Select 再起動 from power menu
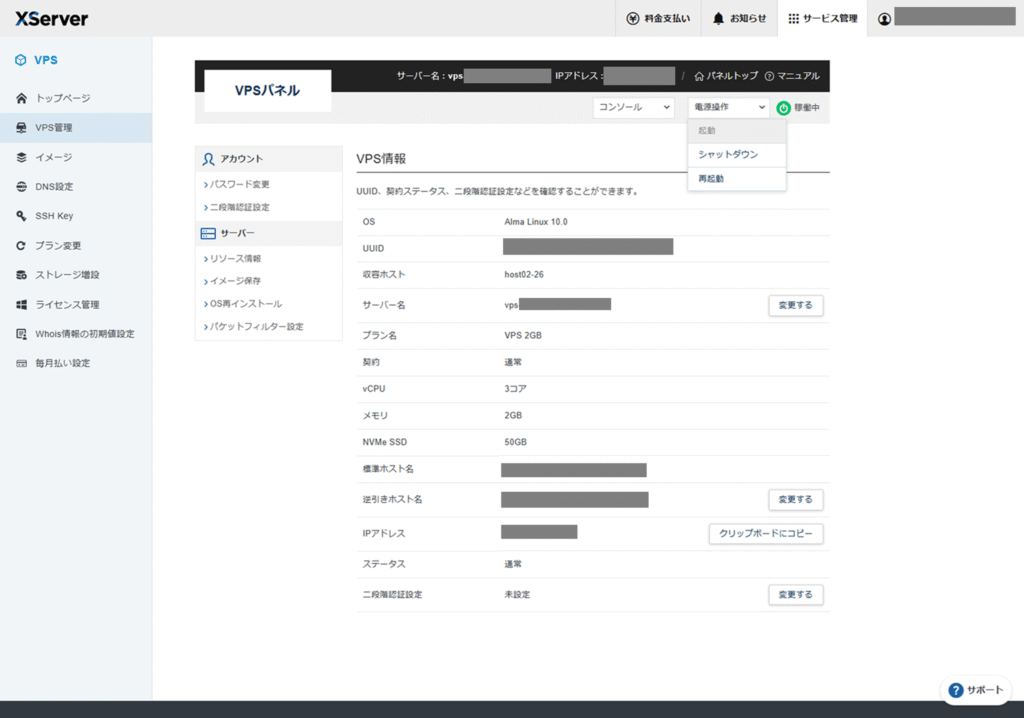Screen dimensions: 1024x718 [711, 179]
